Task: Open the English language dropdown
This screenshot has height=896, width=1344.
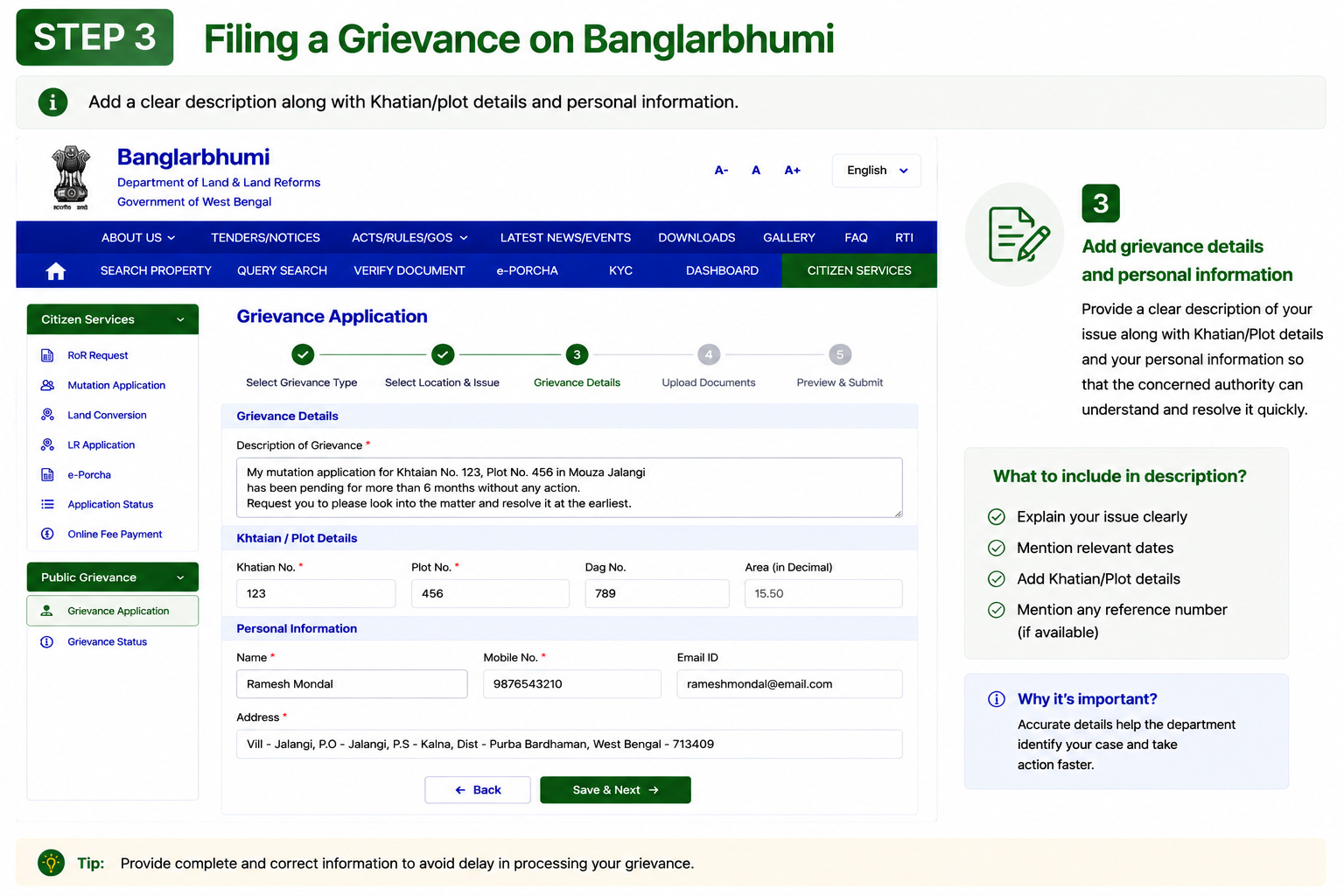Action: [x=877, y=171]
